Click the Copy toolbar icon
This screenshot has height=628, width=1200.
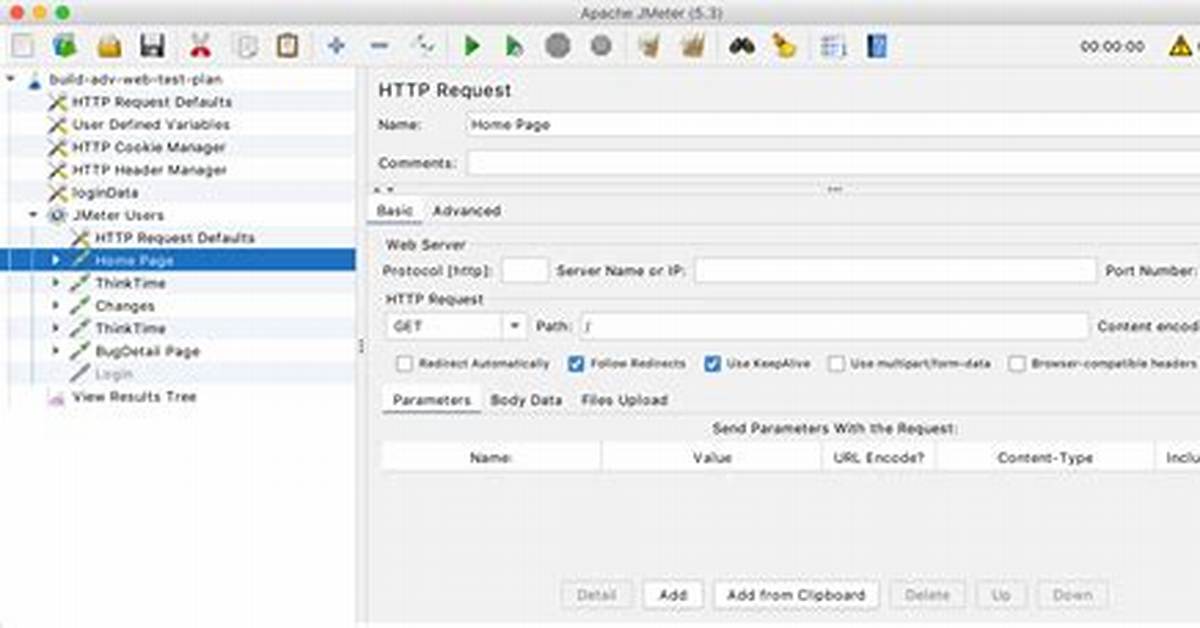245,45
